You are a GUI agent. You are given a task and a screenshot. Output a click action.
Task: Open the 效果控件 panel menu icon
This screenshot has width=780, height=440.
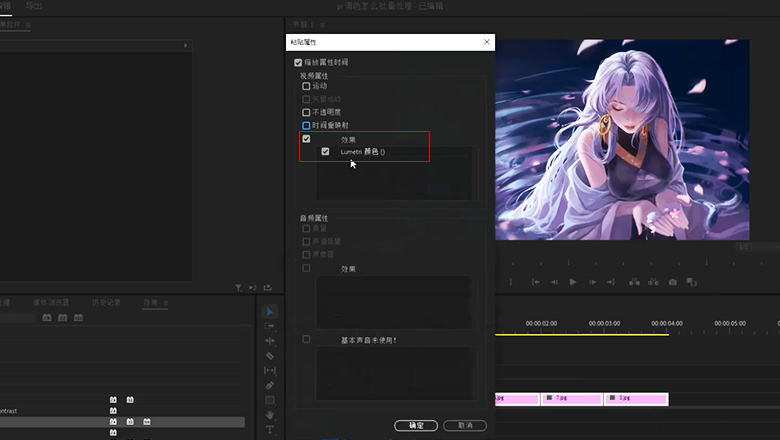pos(28,25)
